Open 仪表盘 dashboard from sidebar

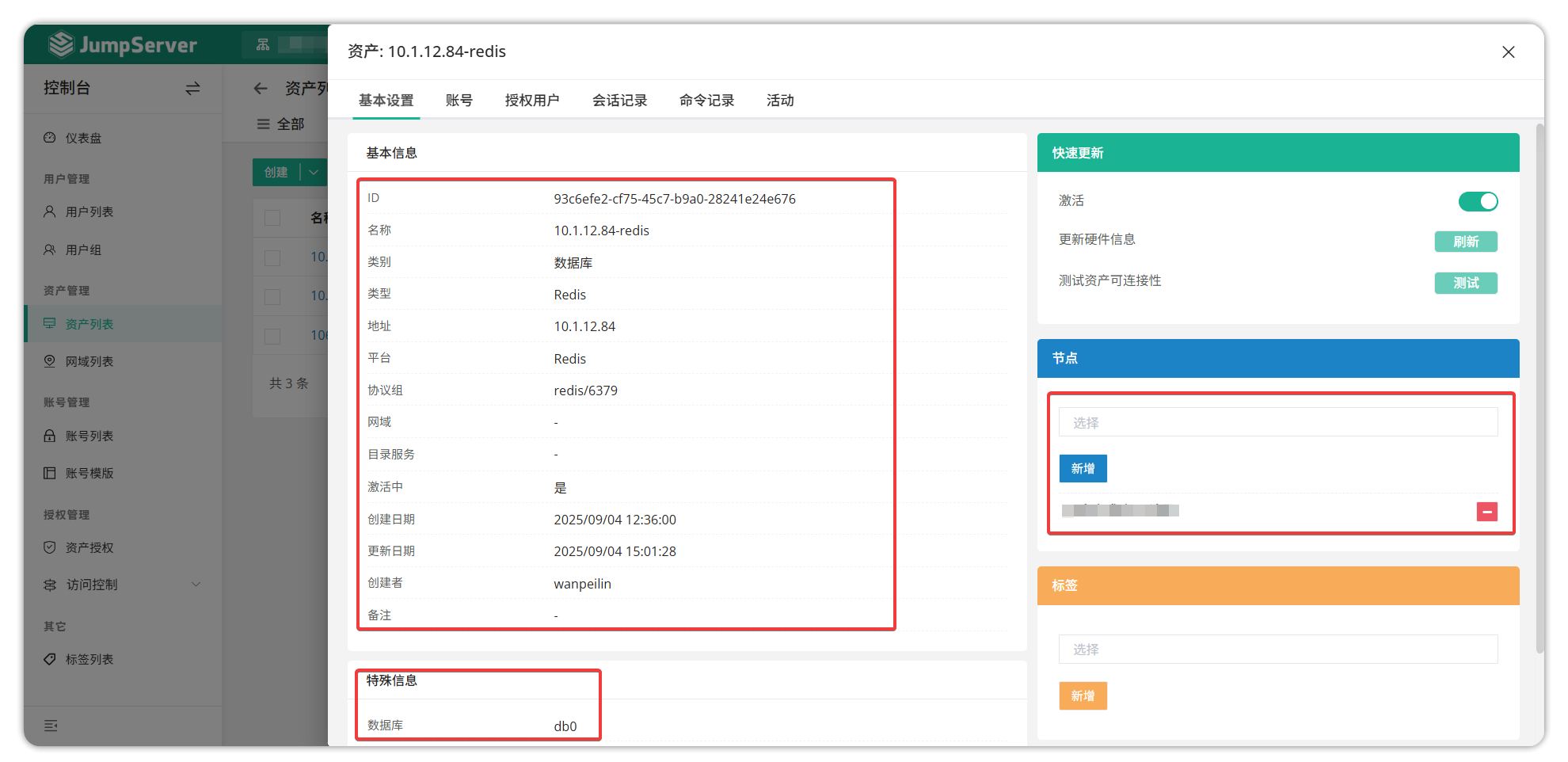83,138
